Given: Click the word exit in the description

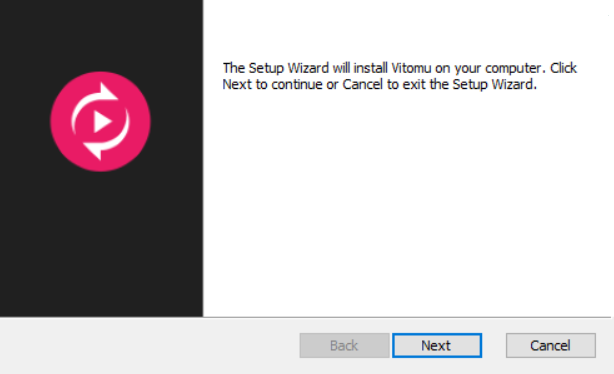Looking at the screenshot, I should pos(414,85).
